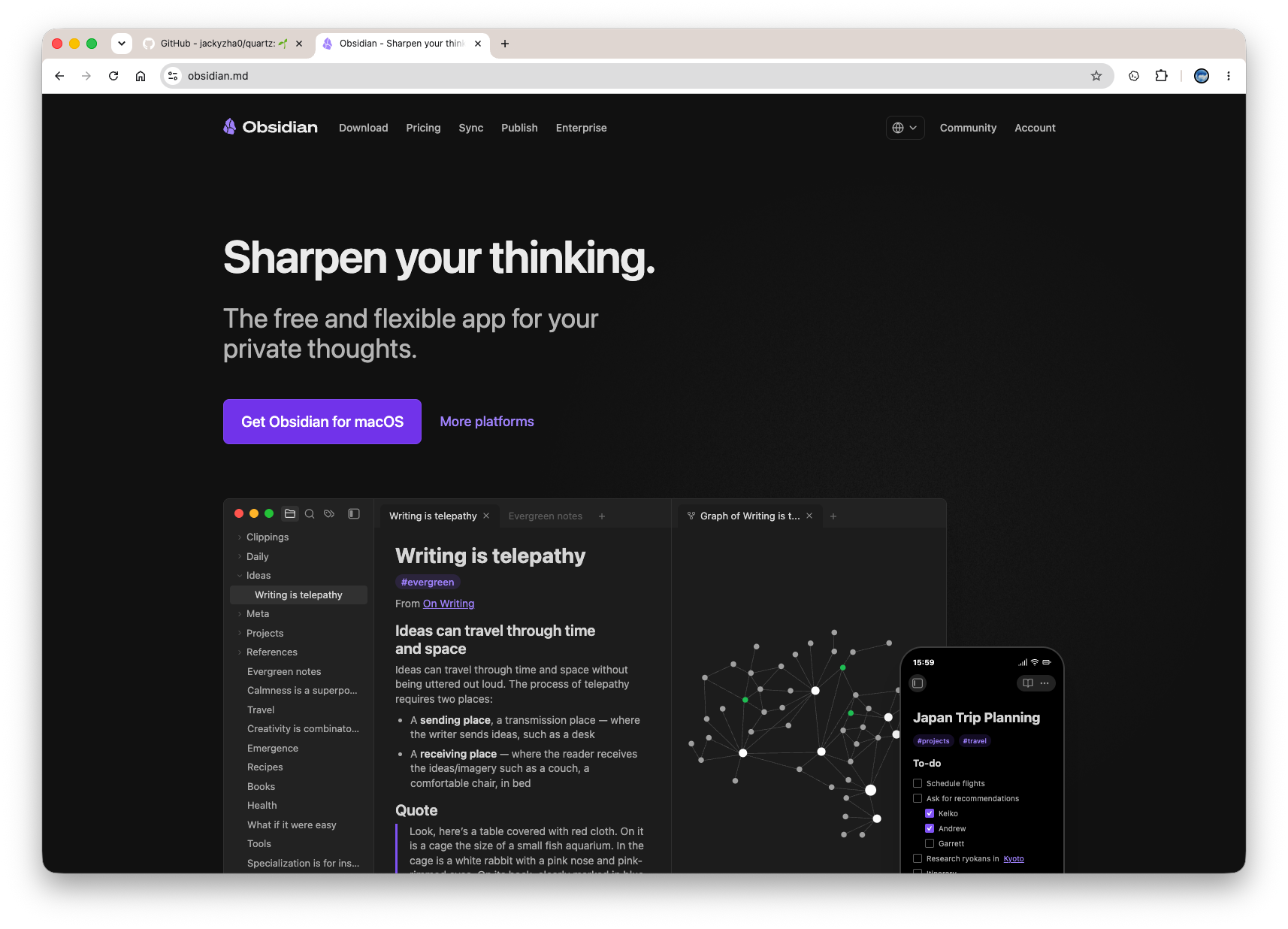Image resolution: width=1288 pixels, height=929 pixels.
Task: Check the Research ryokans checkbox
Action: coord(918,858)
